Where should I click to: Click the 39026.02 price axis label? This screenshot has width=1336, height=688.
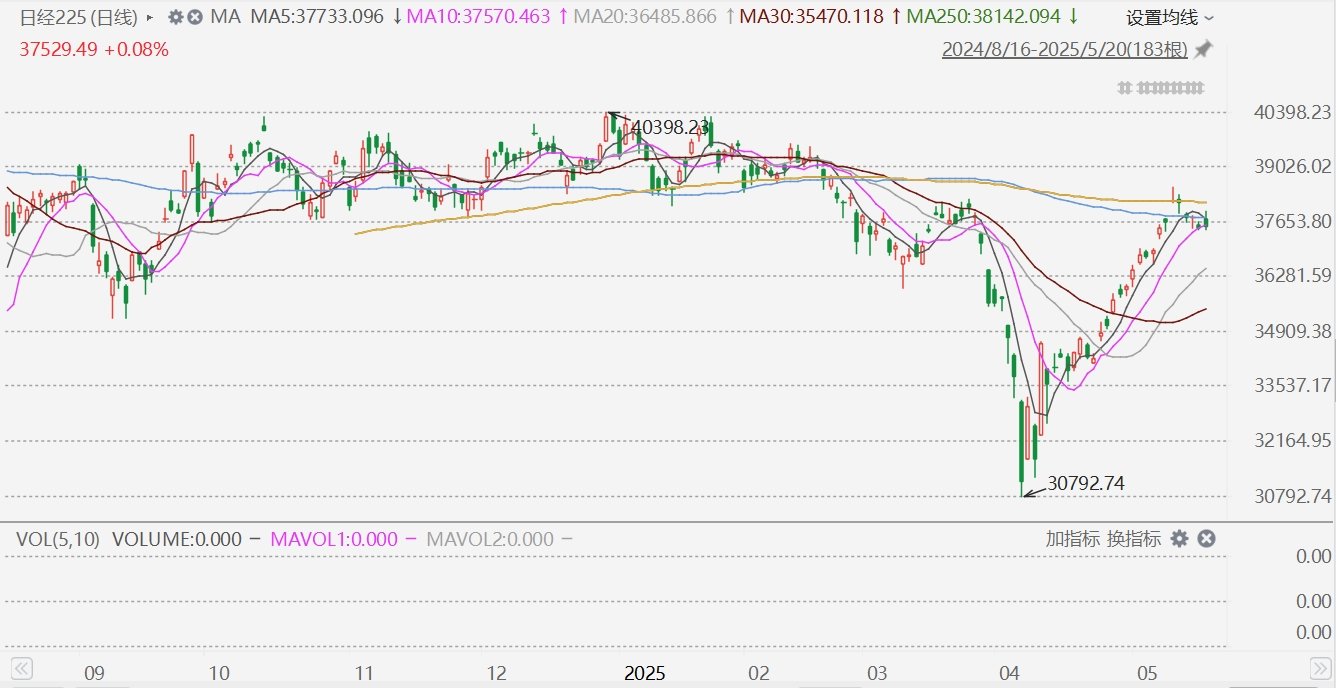[x=1291, y=166]
